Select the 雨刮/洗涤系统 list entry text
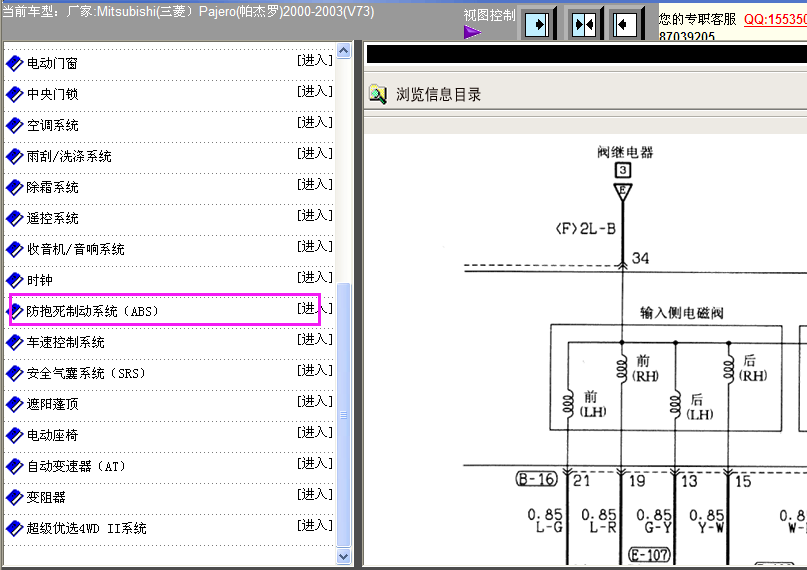The height and width of the screenshot is (570, 807). coord(69,156)
